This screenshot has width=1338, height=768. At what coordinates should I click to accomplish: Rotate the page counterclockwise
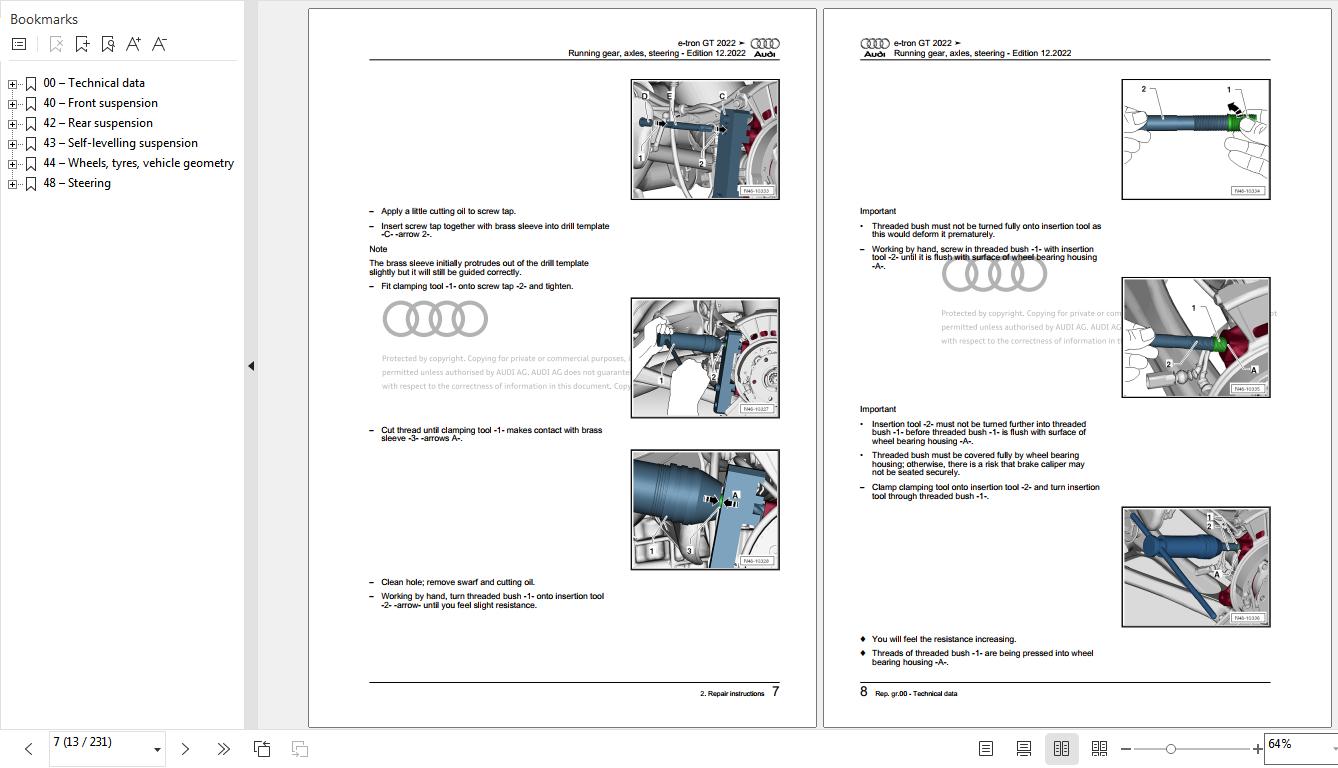261,748
